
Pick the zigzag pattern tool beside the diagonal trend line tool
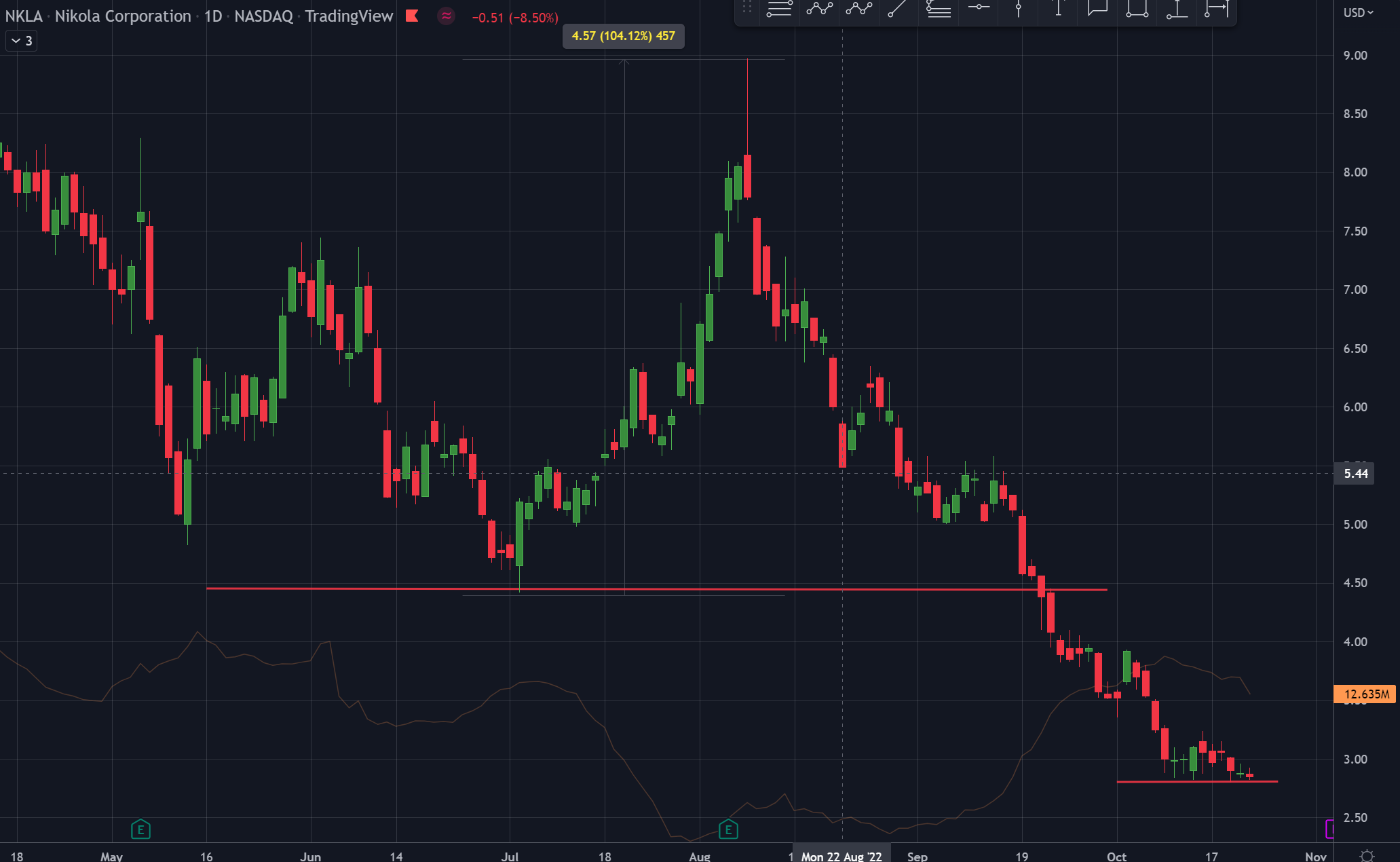(859, 8)
